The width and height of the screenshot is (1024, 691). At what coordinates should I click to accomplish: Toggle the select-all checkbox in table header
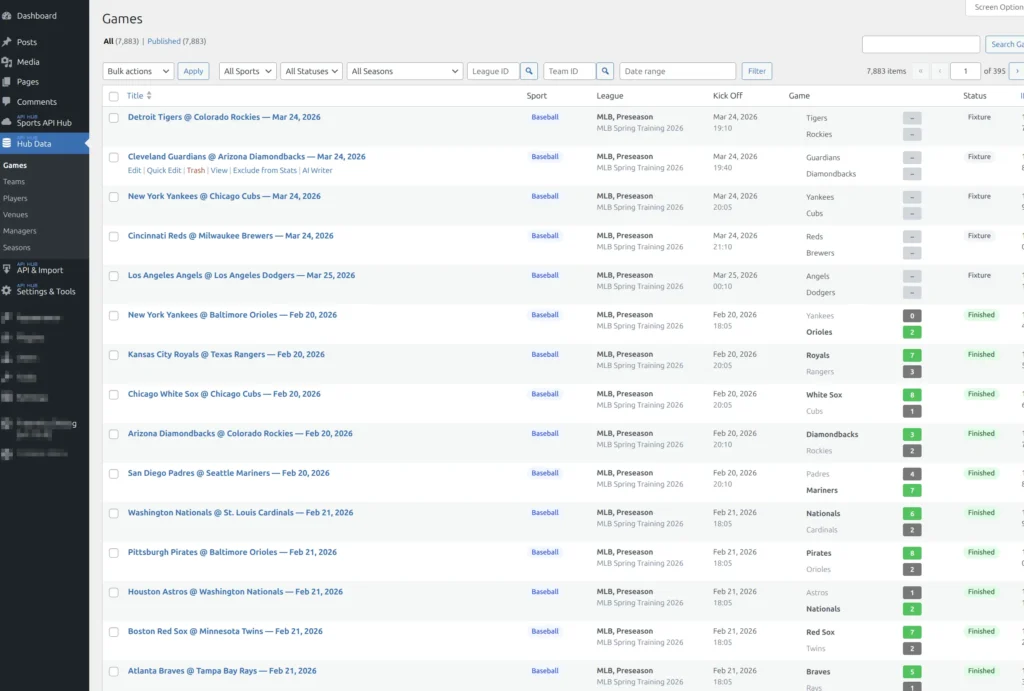coord(114,96)
